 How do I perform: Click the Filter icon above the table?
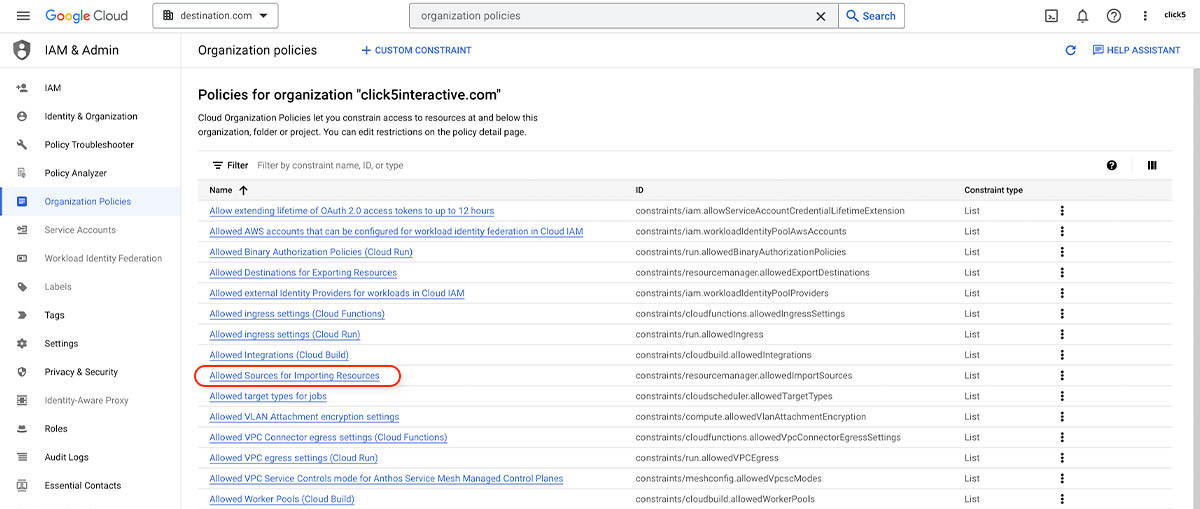point(218,165)
